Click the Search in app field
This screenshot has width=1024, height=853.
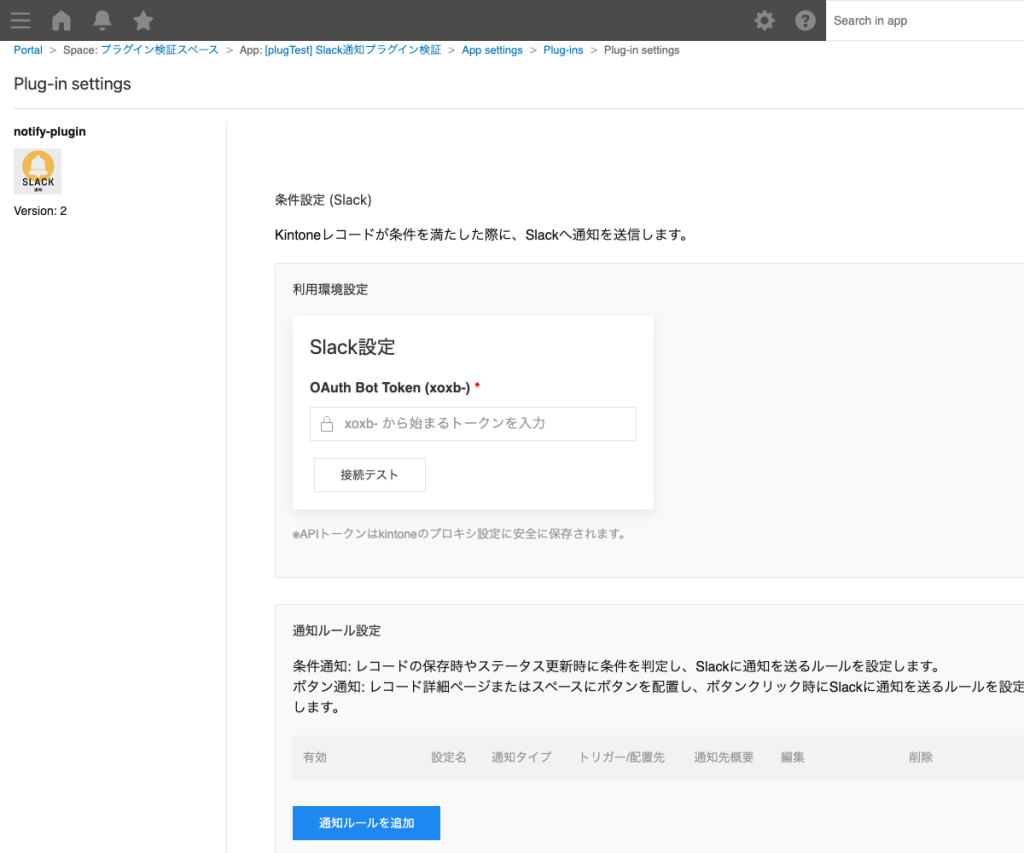coord(920,20)
